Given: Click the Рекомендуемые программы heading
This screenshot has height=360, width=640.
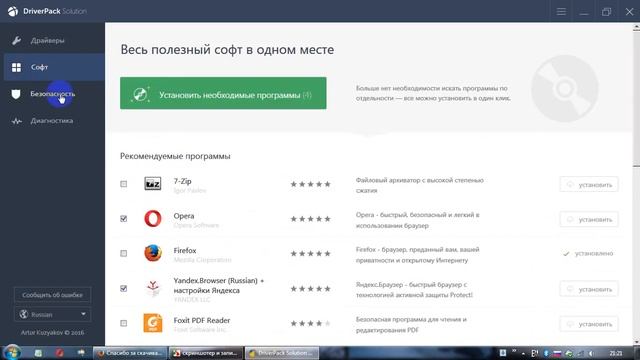Looking at the screenshot, I should coord(175,156).
